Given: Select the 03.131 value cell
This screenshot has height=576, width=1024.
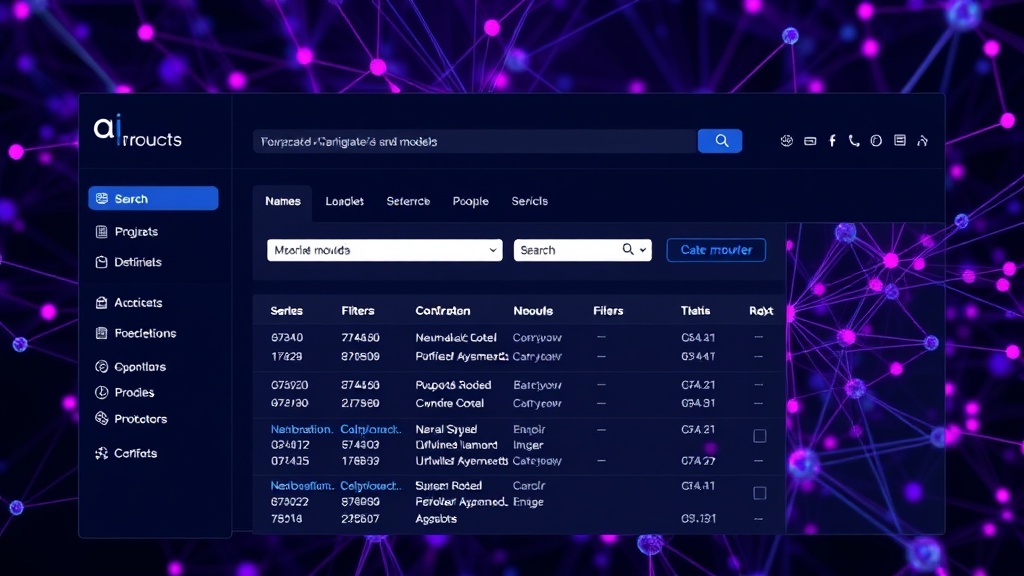Looking at the screenshot, I should (698, 519).
